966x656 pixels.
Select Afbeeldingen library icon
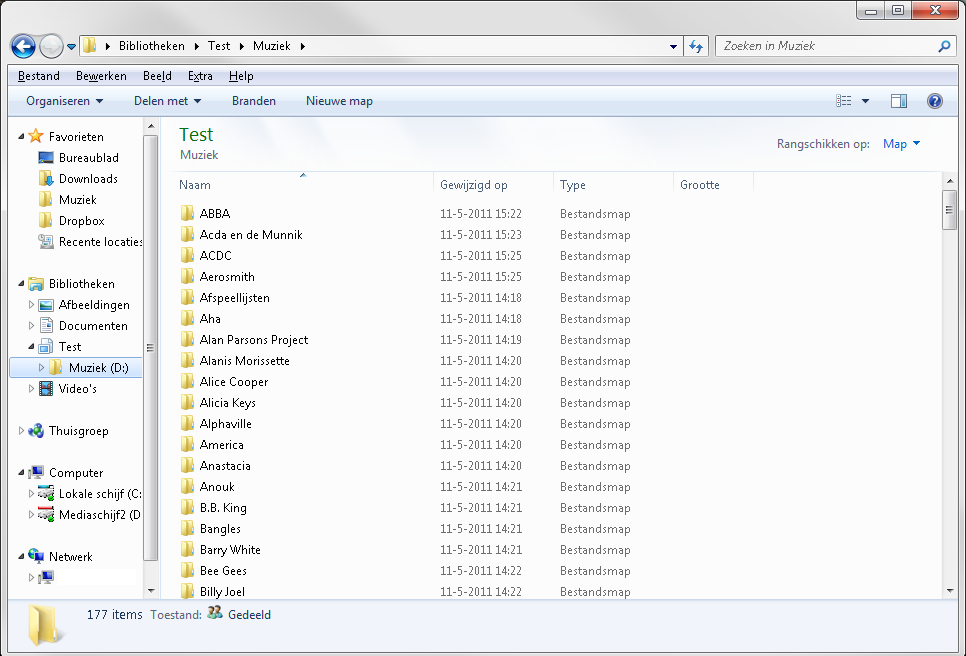(46, 305)
